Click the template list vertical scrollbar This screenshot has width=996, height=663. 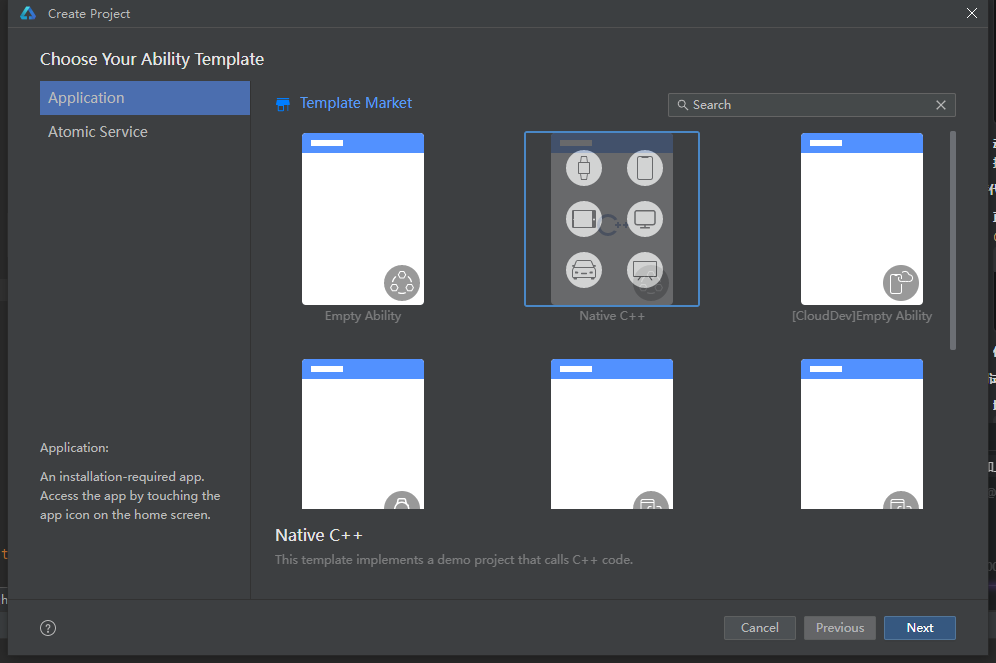coord(952,240)
